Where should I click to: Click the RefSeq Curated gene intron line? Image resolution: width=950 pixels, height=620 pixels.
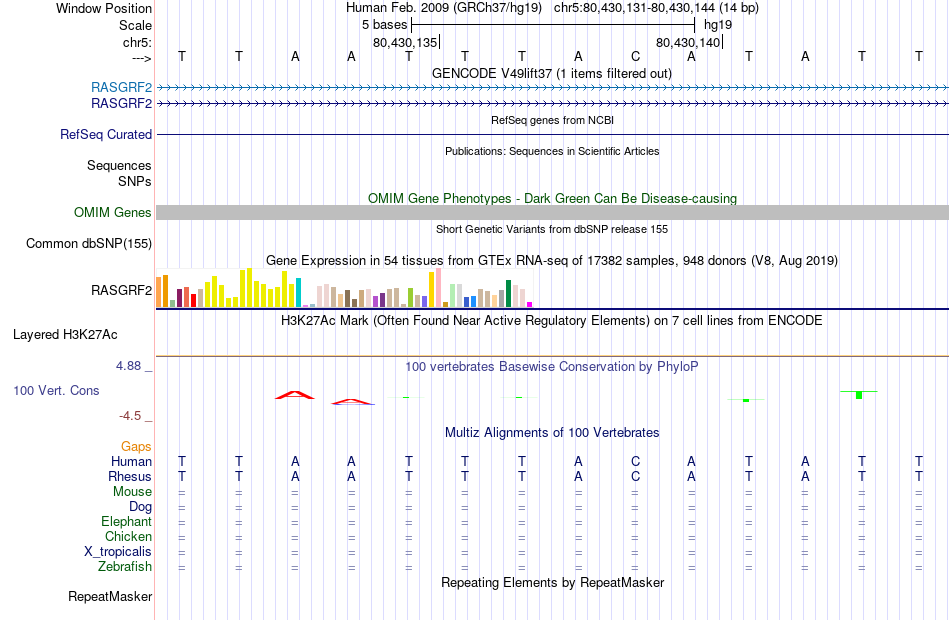click(552, 135)
